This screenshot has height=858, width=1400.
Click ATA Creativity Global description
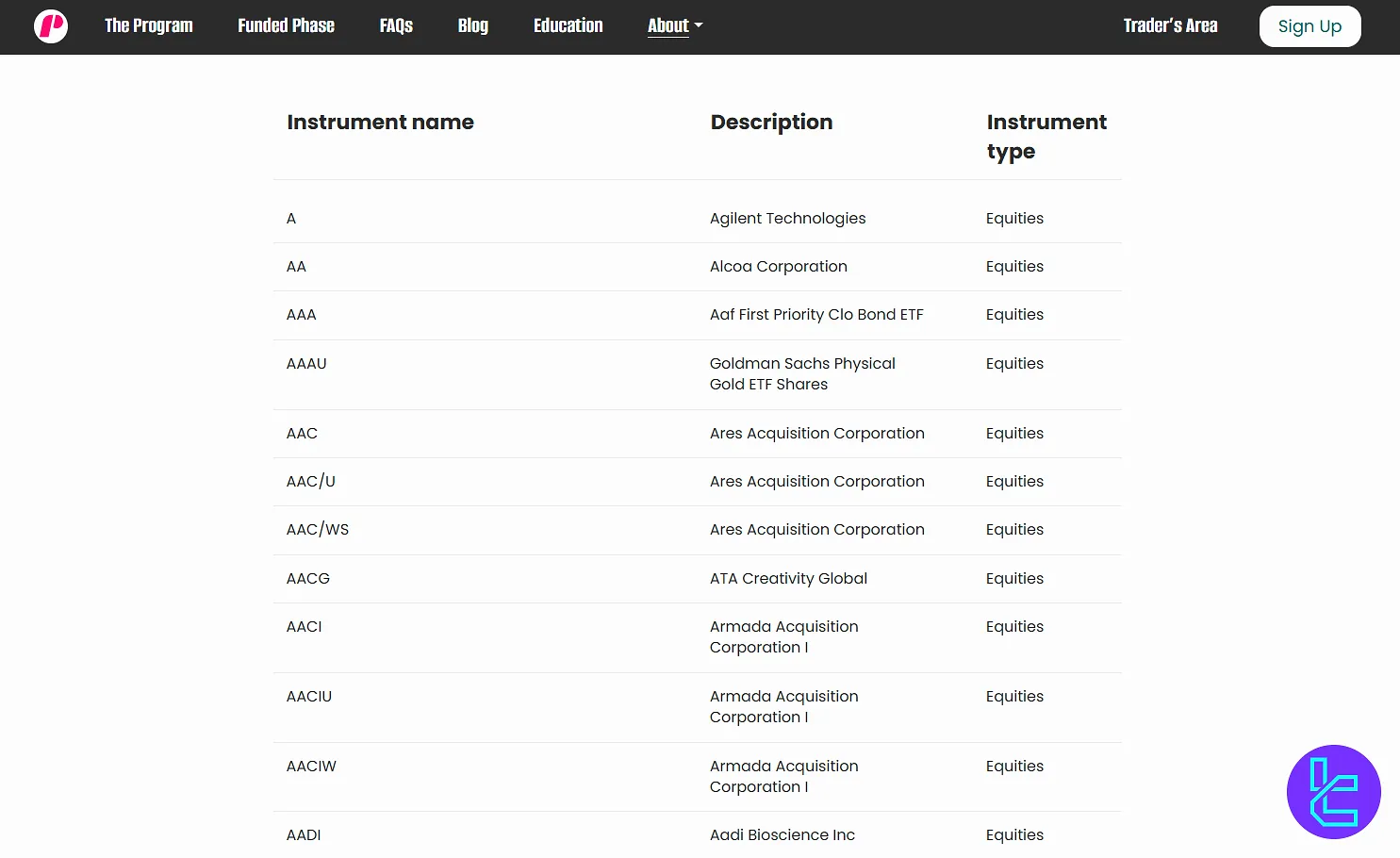[788, 579]
